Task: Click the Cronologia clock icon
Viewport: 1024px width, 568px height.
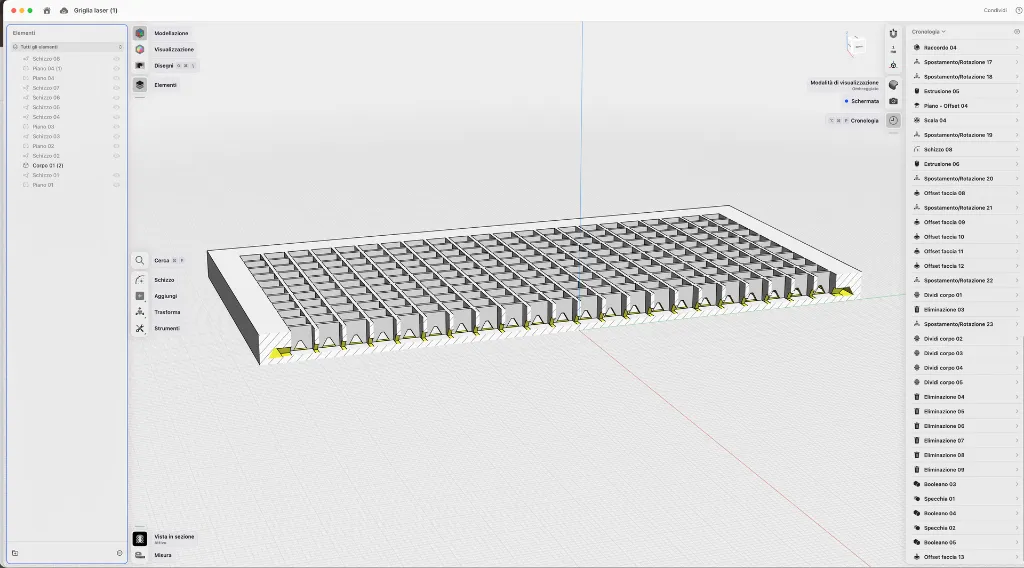Action: (893, 120)
